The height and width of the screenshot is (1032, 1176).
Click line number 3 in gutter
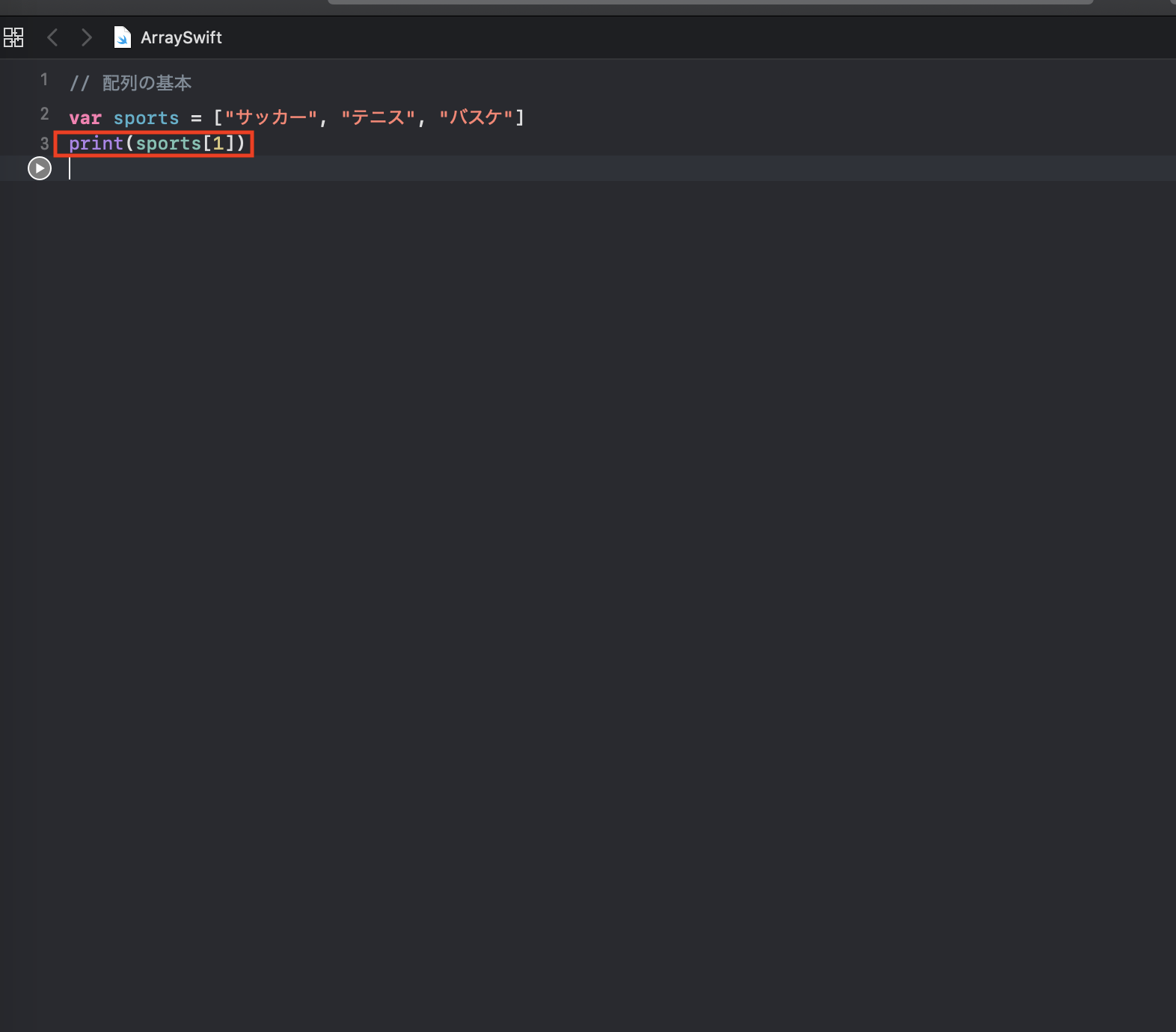pos(44,144)
